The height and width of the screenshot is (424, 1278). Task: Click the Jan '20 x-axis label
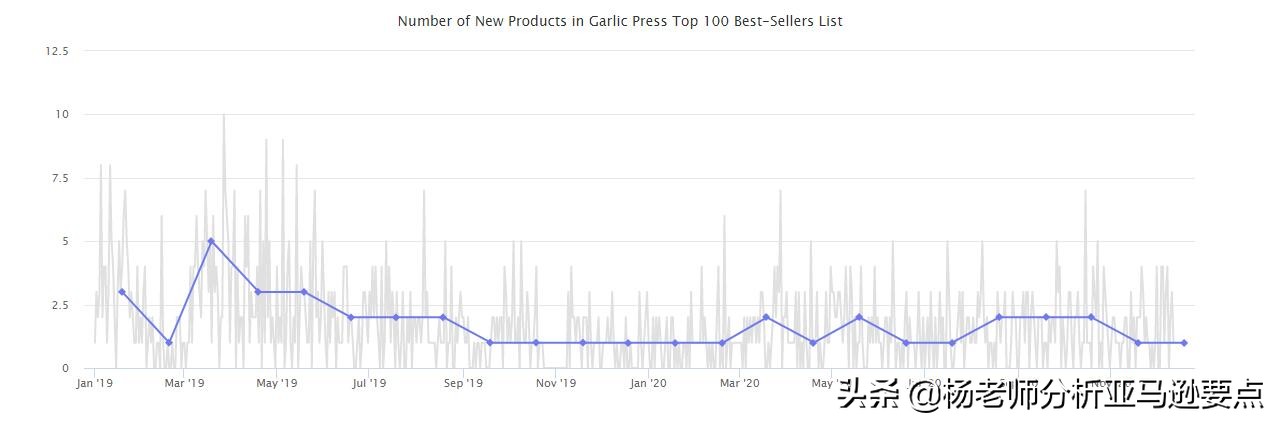click(x=648, y=382)
